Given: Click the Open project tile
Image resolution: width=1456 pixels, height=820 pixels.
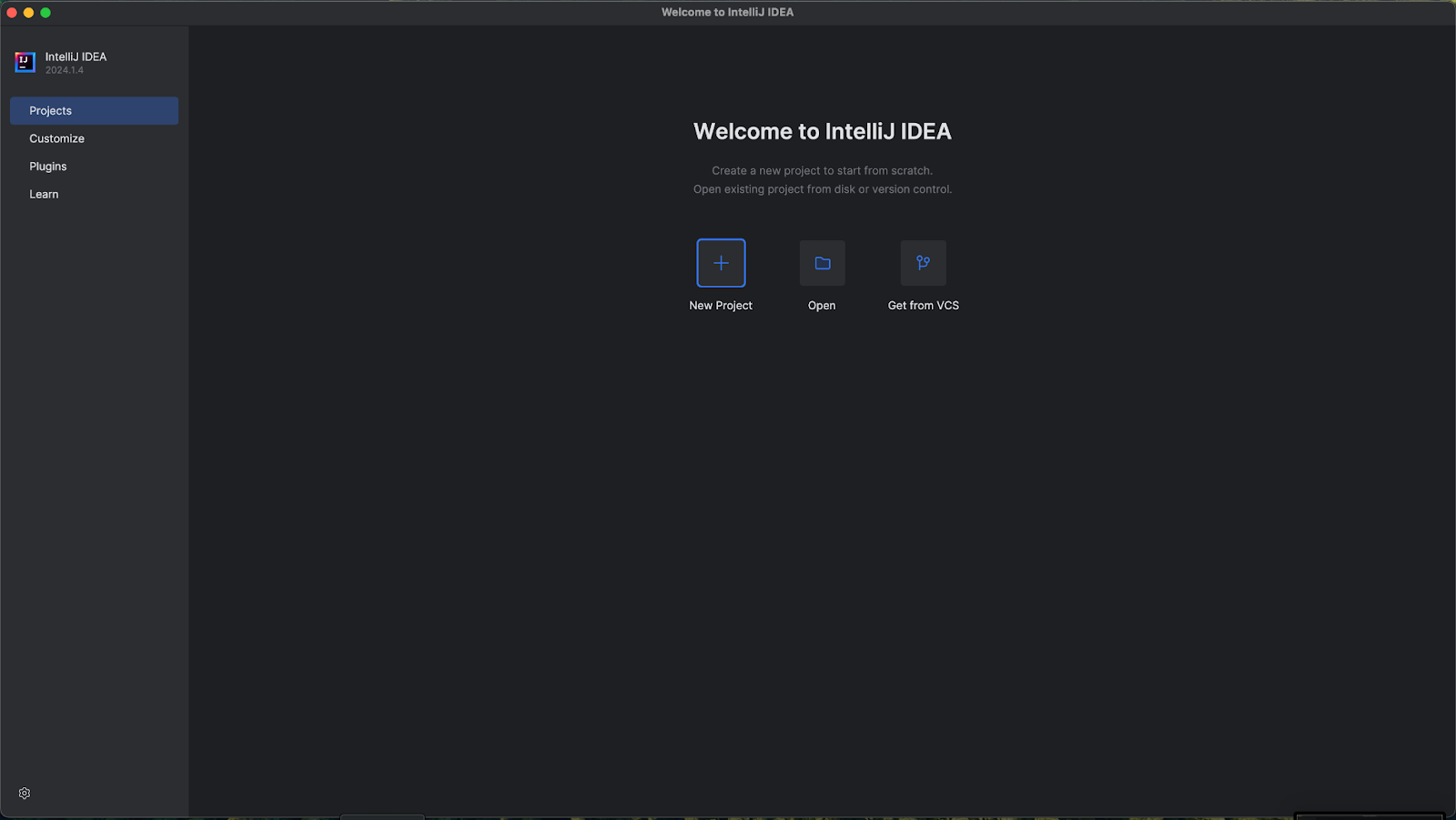Looking at the screenshot, I should point(821,263).
